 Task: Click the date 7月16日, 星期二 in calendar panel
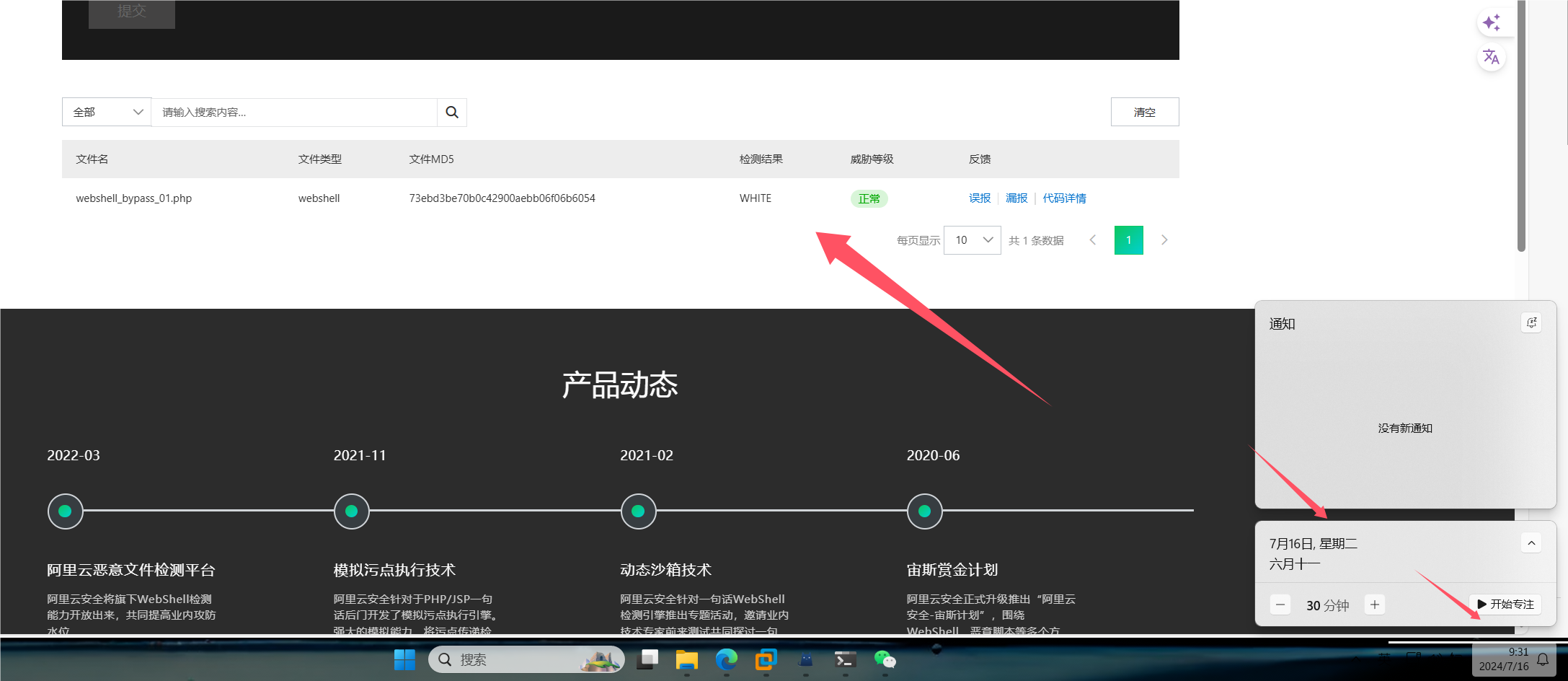1314,544
